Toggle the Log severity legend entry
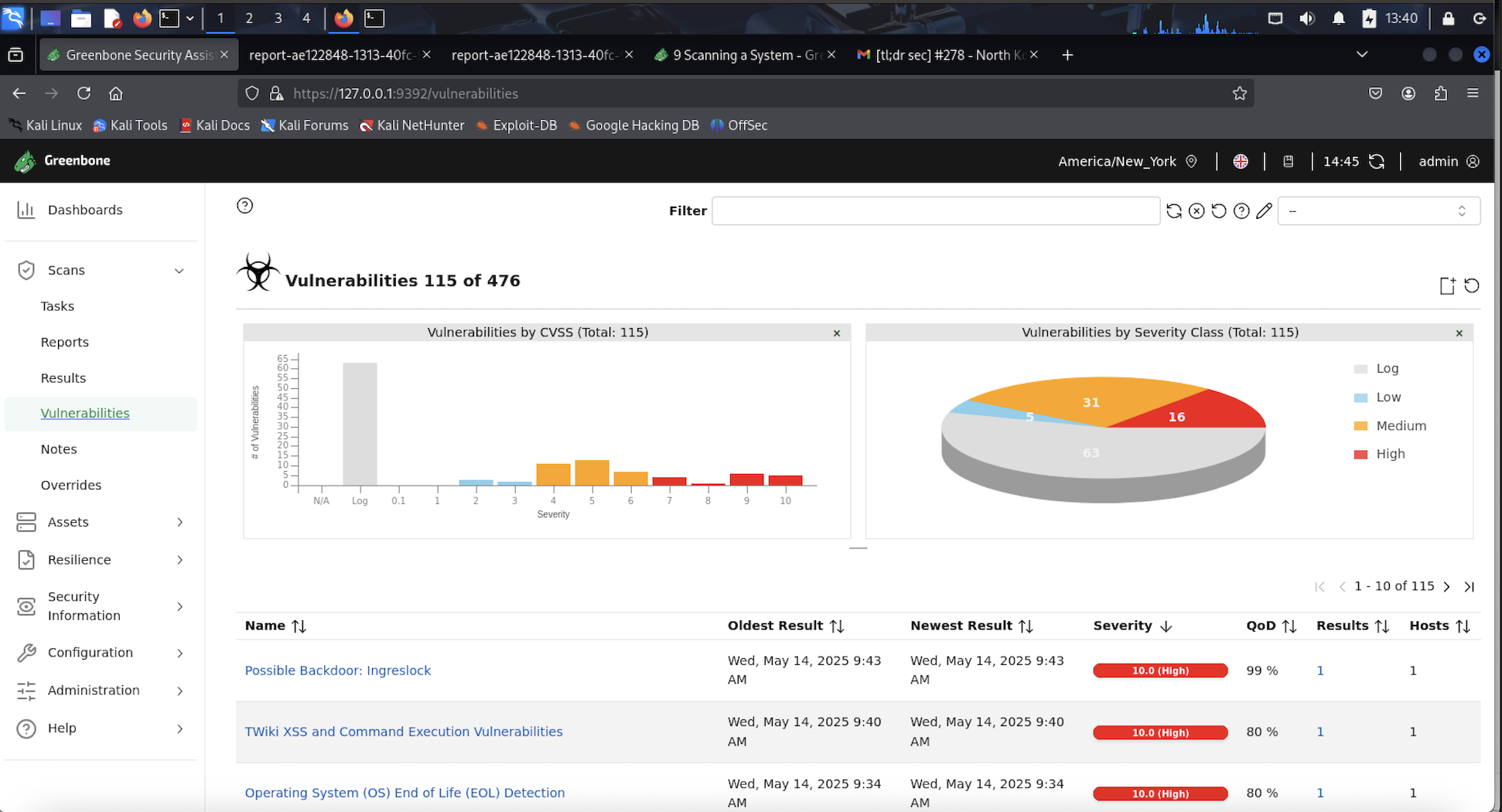1502x812 pixels. [1386, 369]
